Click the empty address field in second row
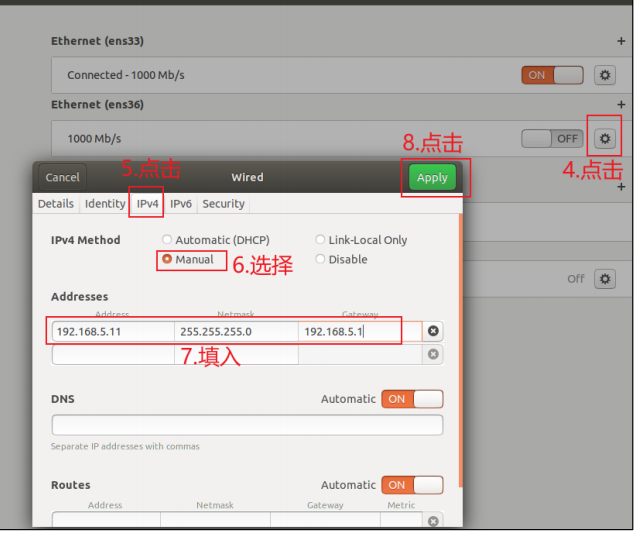 point(113,355)
